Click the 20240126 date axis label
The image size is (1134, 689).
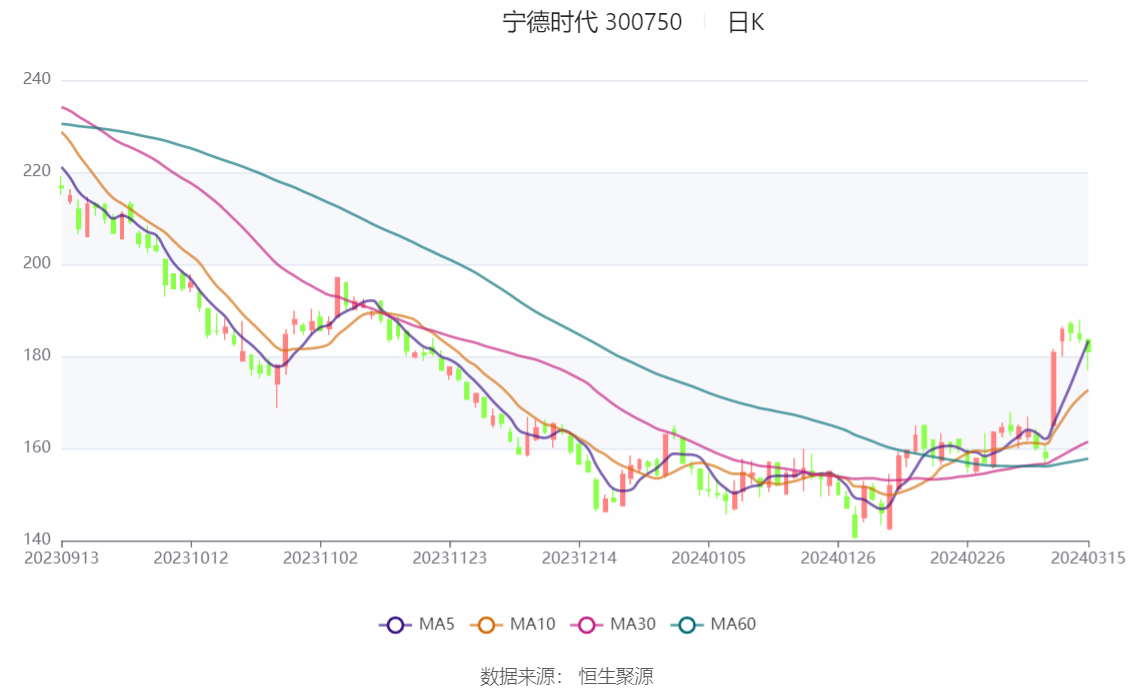pos(836,558)
